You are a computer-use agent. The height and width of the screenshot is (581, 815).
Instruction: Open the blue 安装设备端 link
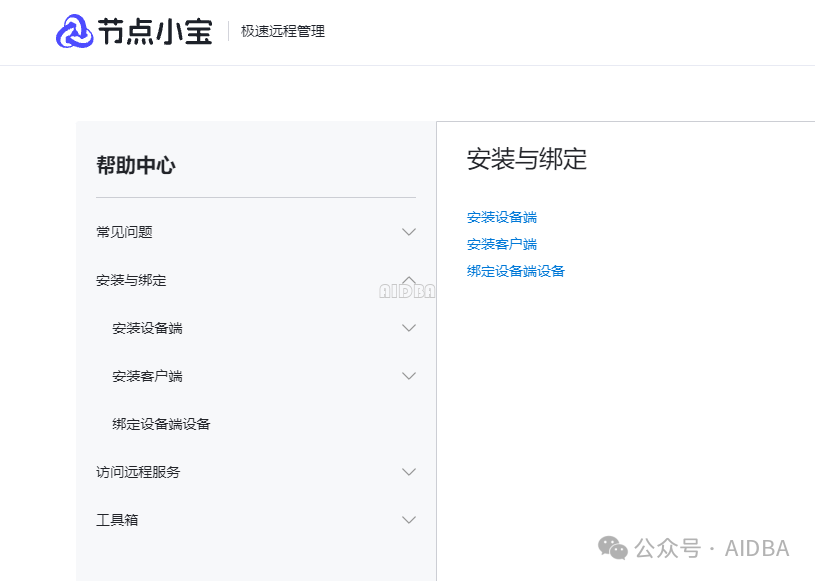(502, 217)
